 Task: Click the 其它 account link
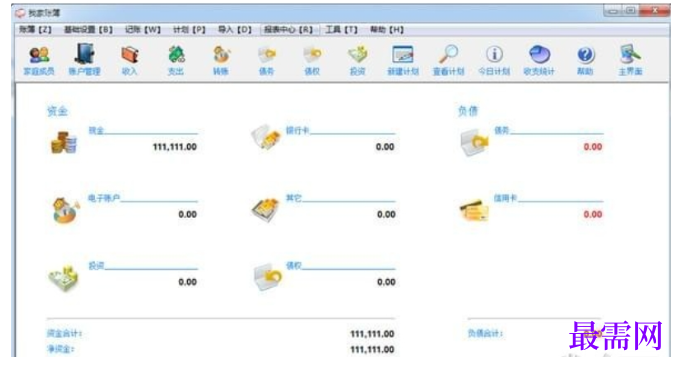pos(294,198)
